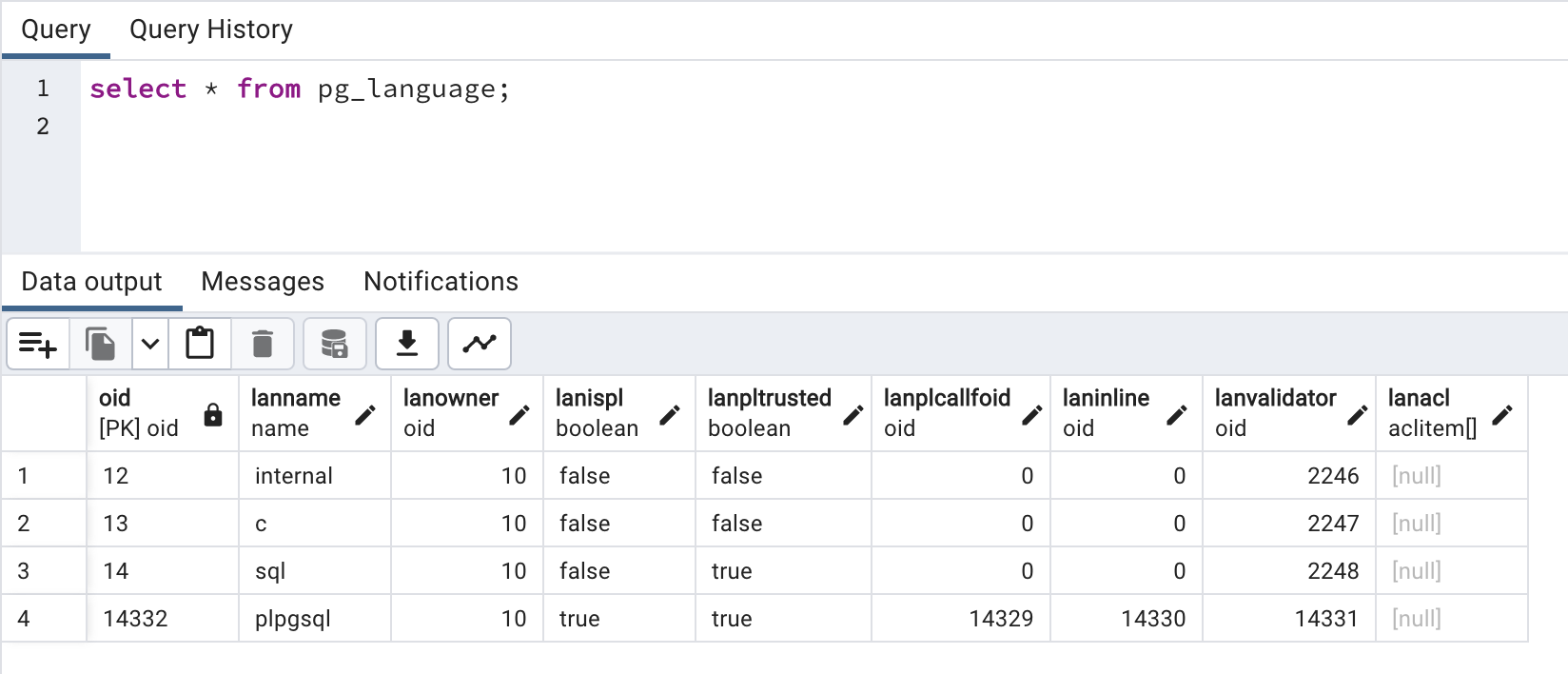Click the edit pencil on lanname column

pos(365,414)
